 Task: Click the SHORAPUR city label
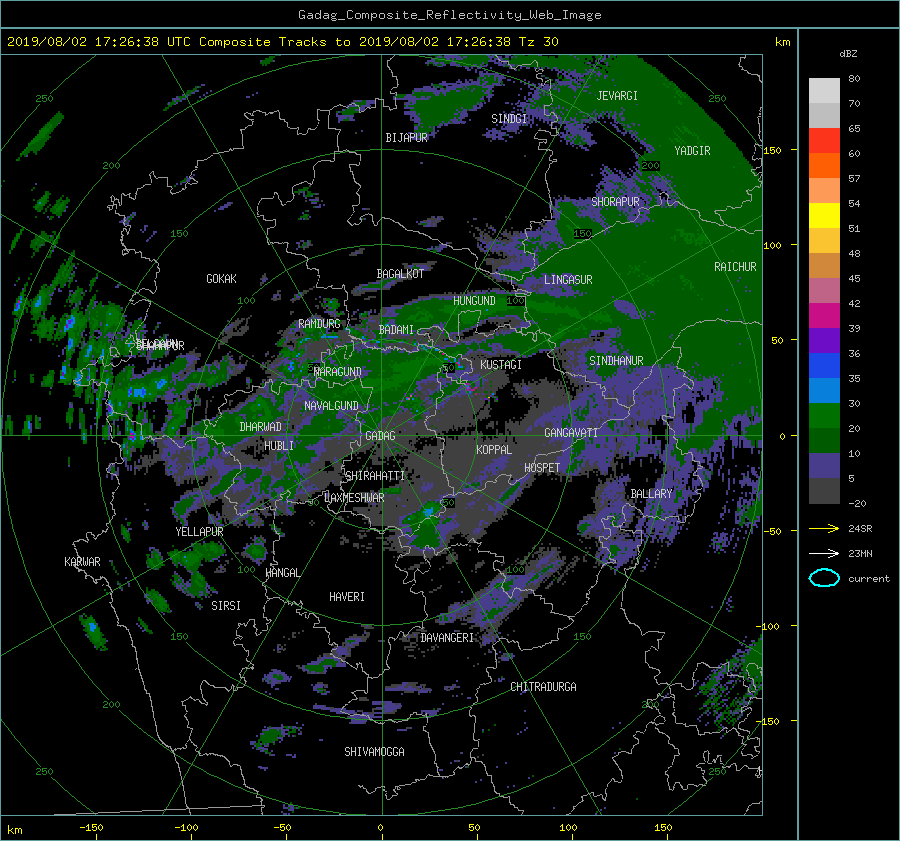tap(615, 202)
